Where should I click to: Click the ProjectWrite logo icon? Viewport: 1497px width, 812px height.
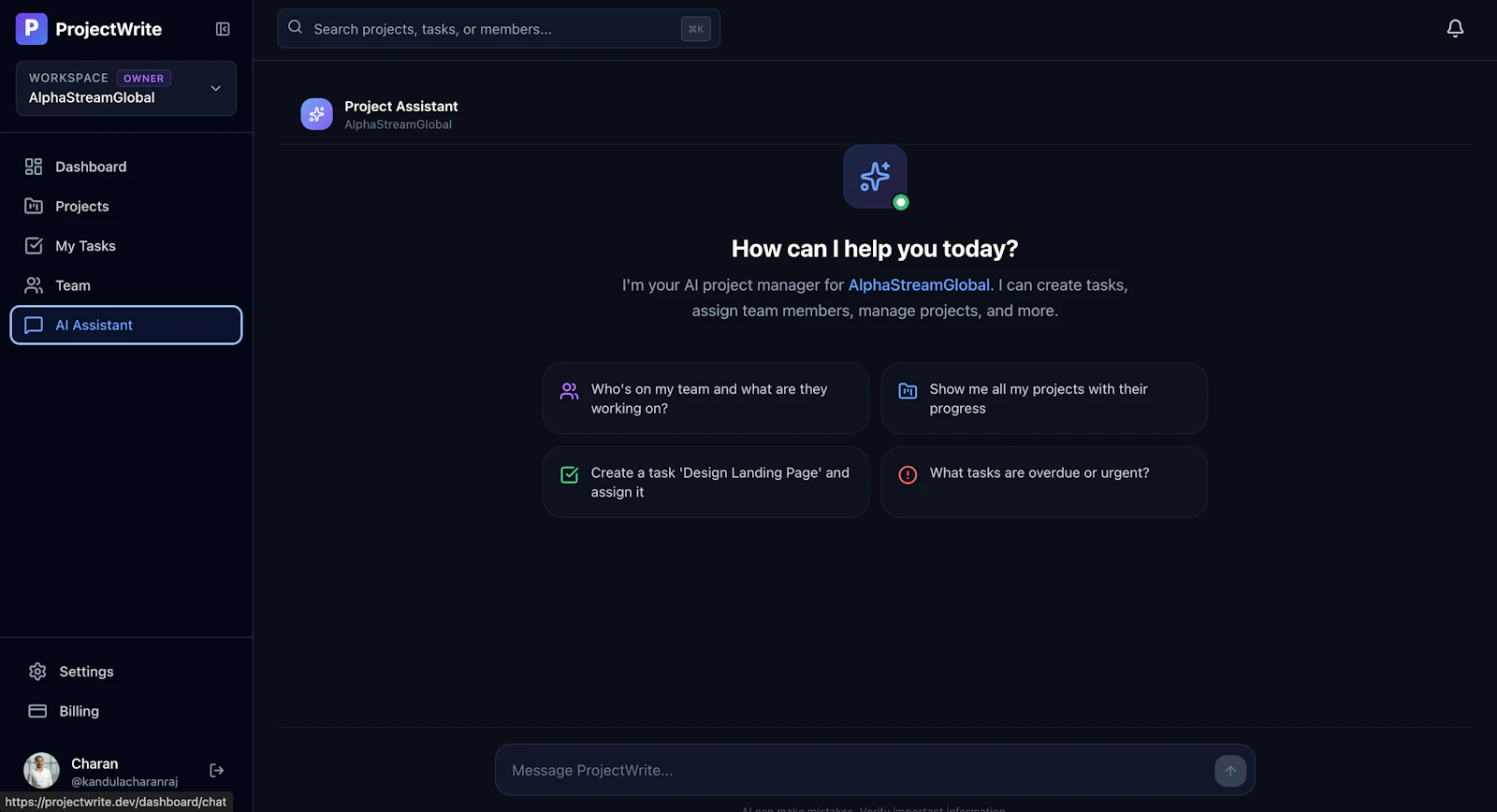(31, 29)
